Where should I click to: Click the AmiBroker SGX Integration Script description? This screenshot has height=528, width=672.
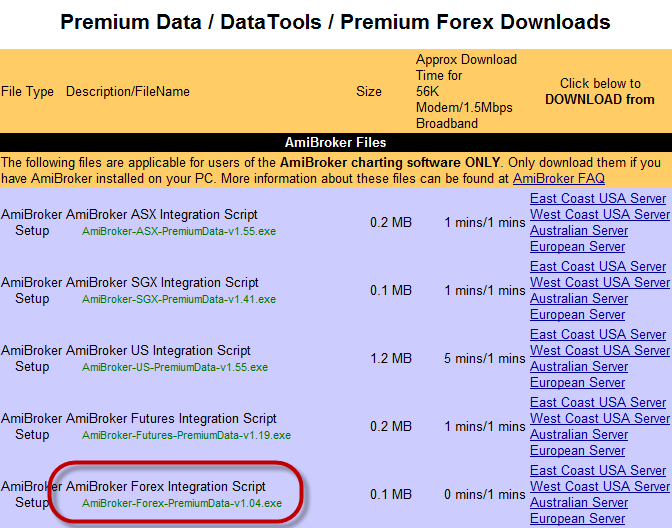[162, 282]
